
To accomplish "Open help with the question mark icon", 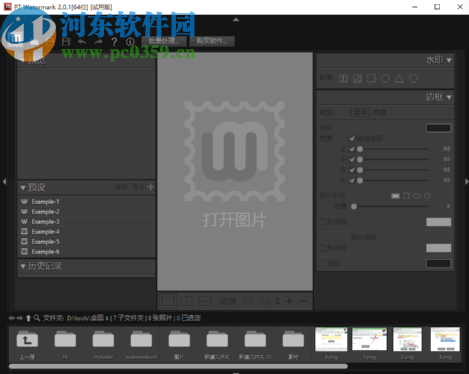I will 114,42.
